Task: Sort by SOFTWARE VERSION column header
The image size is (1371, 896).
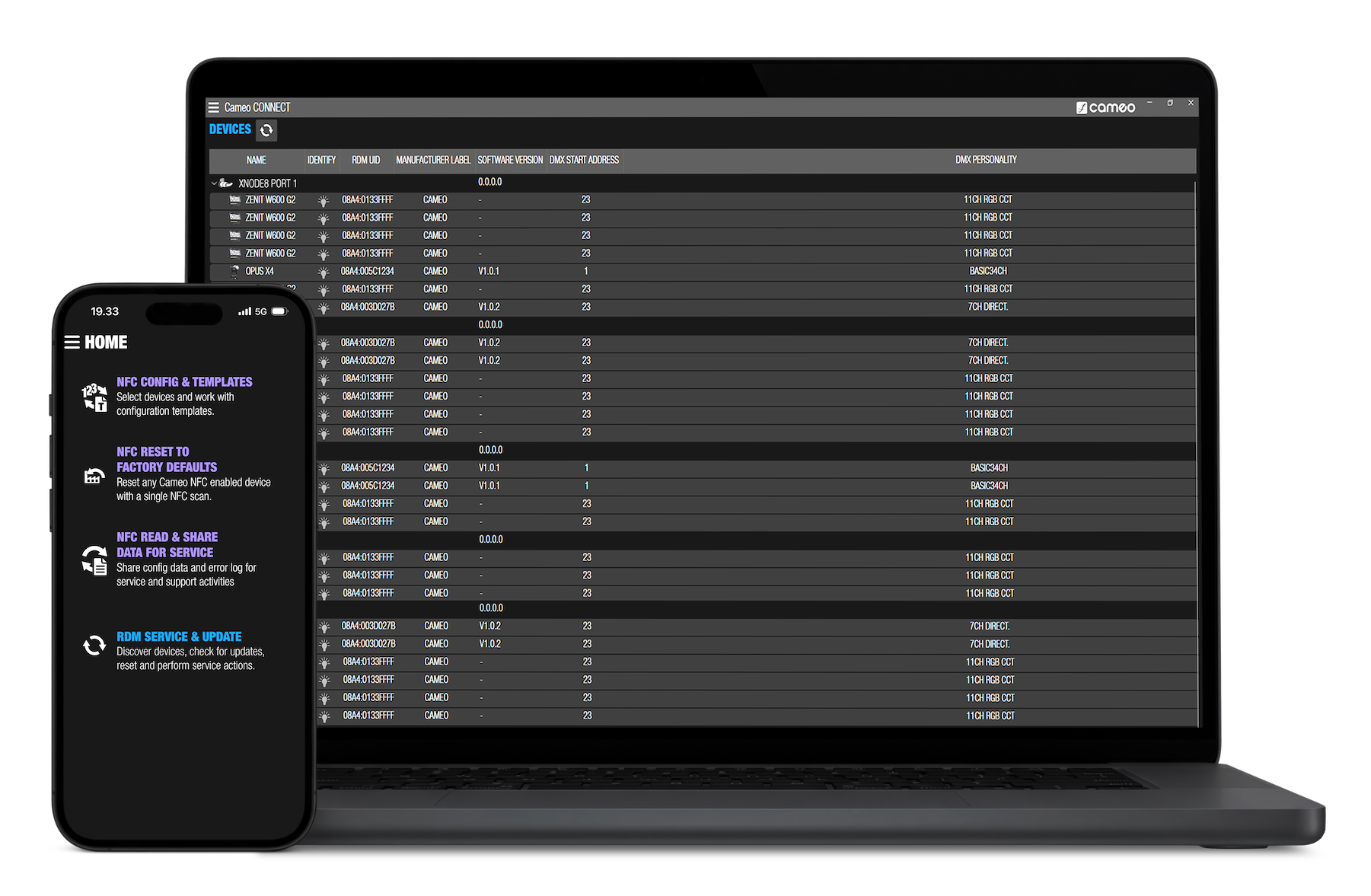Action: pyautogui.click(x=510, y=160)
